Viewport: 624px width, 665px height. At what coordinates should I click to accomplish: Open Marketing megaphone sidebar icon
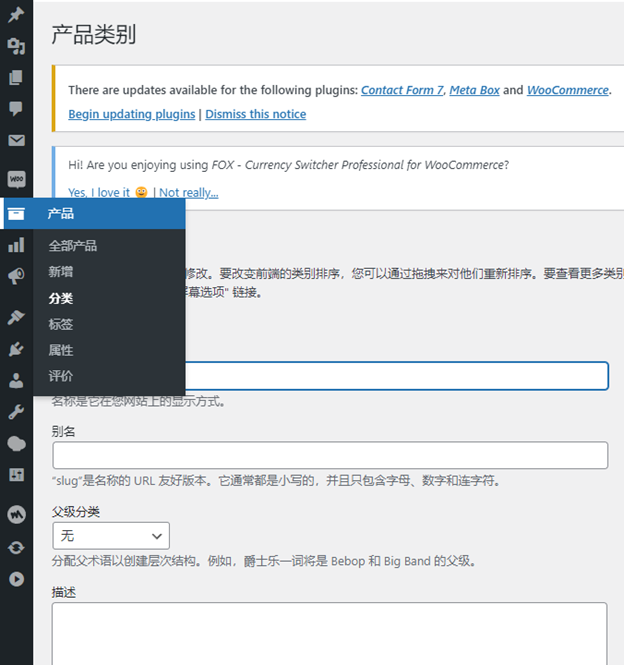pyautogui.click(x=16, y=276)
